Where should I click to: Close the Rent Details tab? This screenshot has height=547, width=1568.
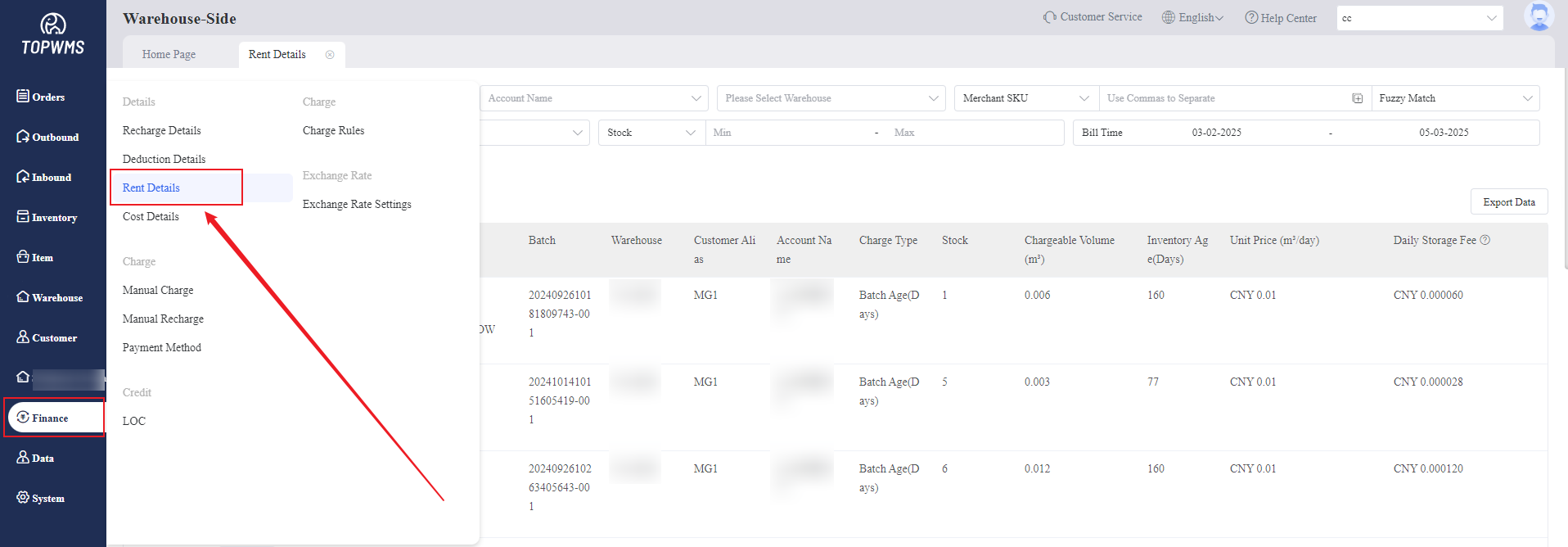coord(330,55)
